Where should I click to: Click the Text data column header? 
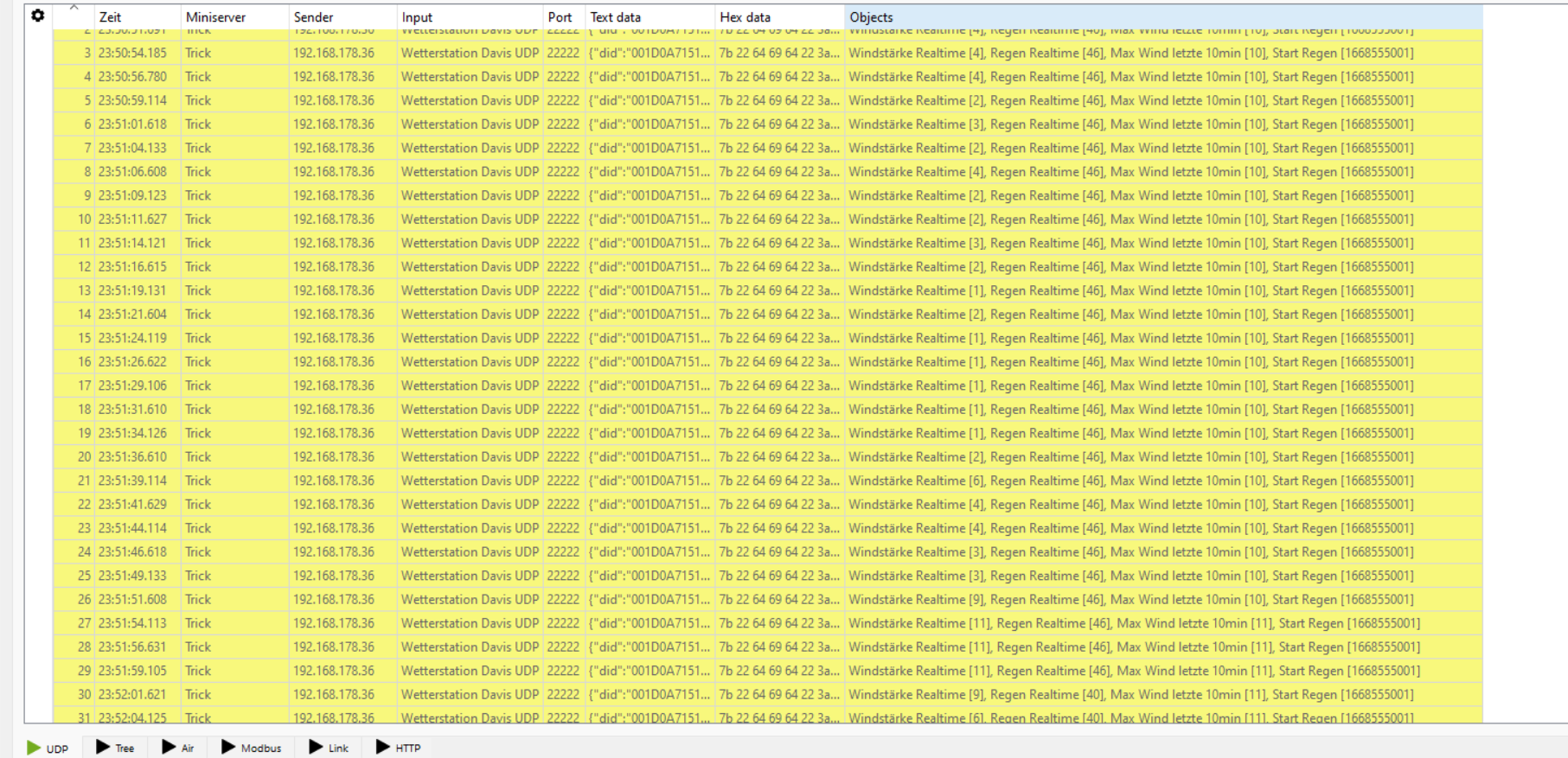point(650,17)
